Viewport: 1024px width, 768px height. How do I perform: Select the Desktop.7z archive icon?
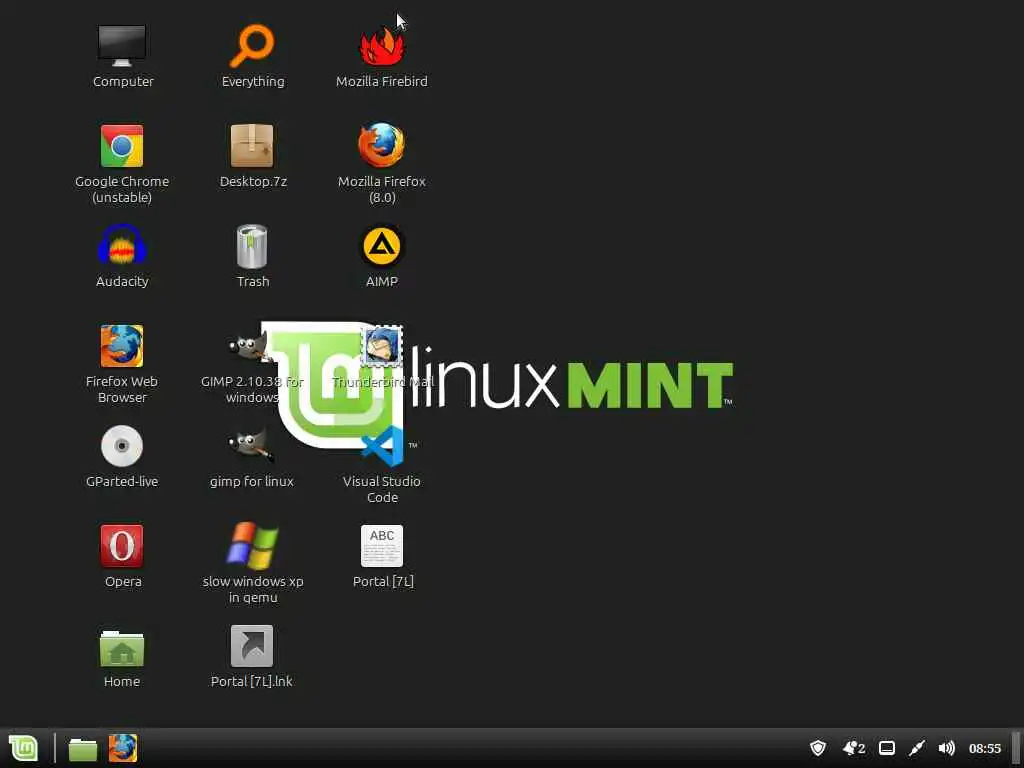point(252,146)
